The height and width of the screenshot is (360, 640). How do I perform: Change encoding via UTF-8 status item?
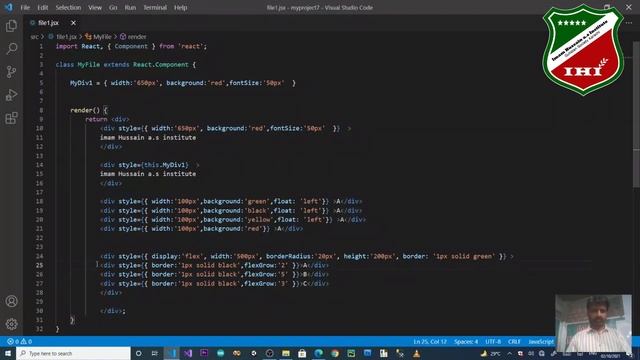point(493,341)
